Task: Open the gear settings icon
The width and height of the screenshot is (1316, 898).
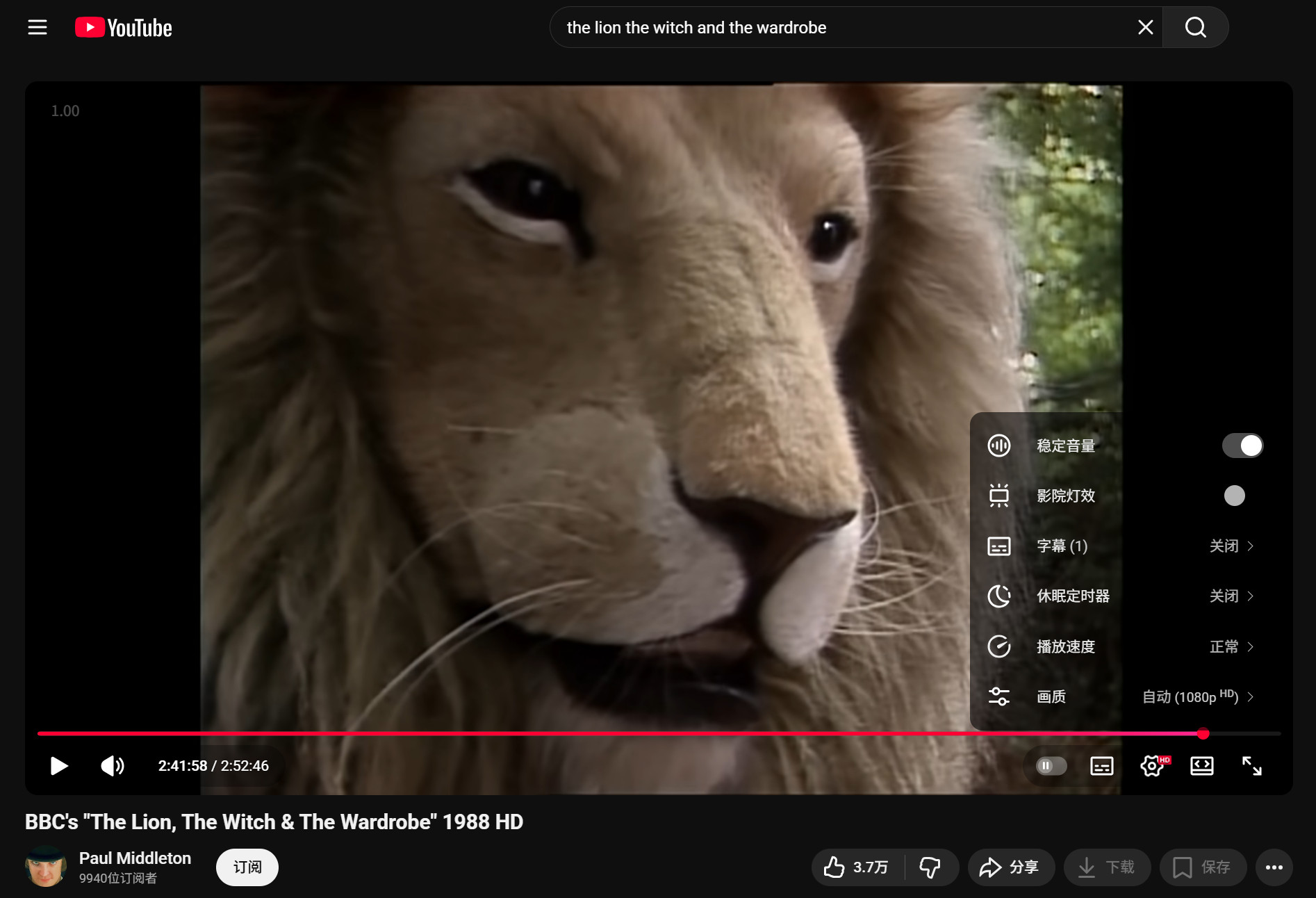Action: click(x=1152, y=766)
